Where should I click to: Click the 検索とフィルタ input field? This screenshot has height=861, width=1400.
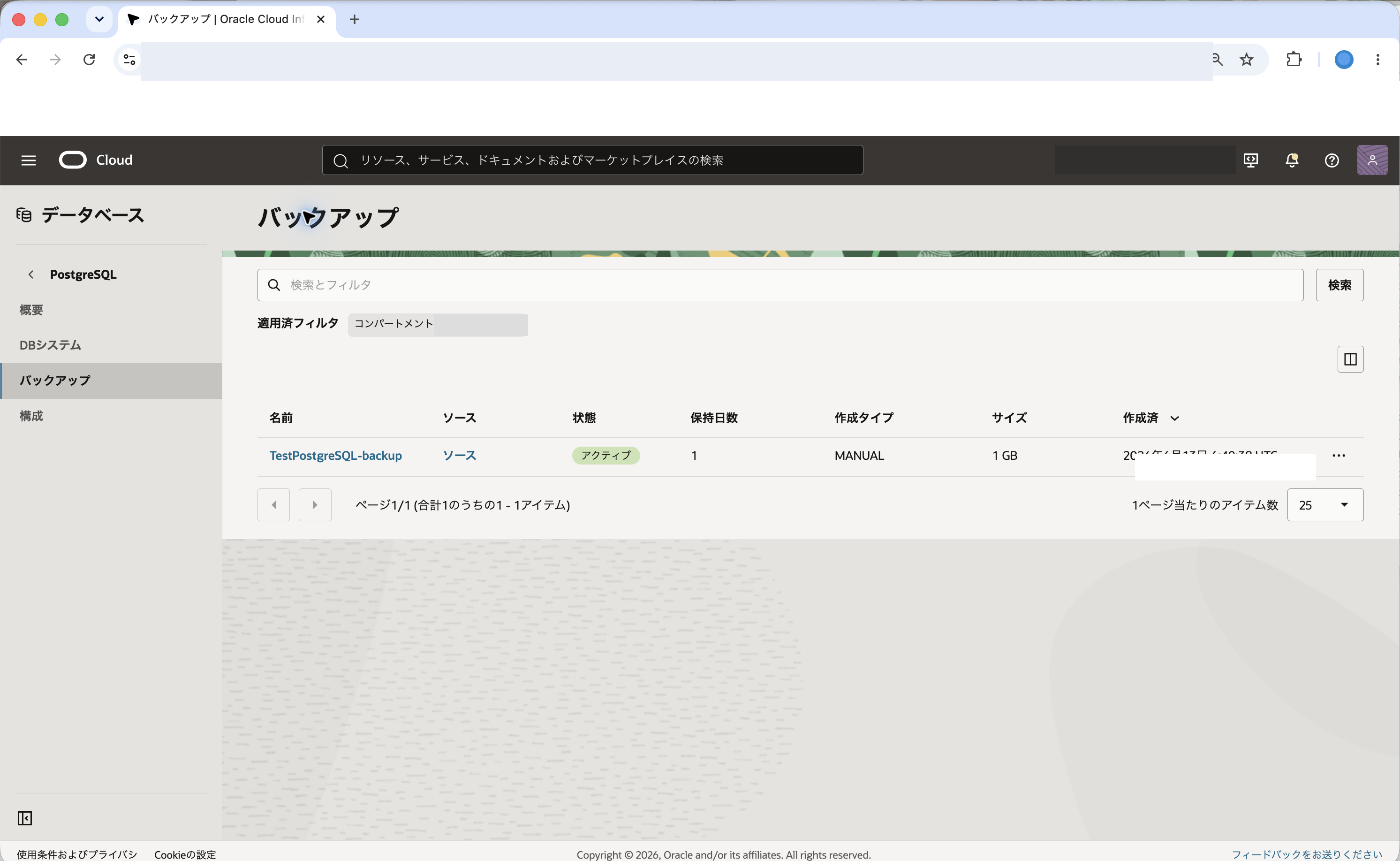[x=780, y=285]
